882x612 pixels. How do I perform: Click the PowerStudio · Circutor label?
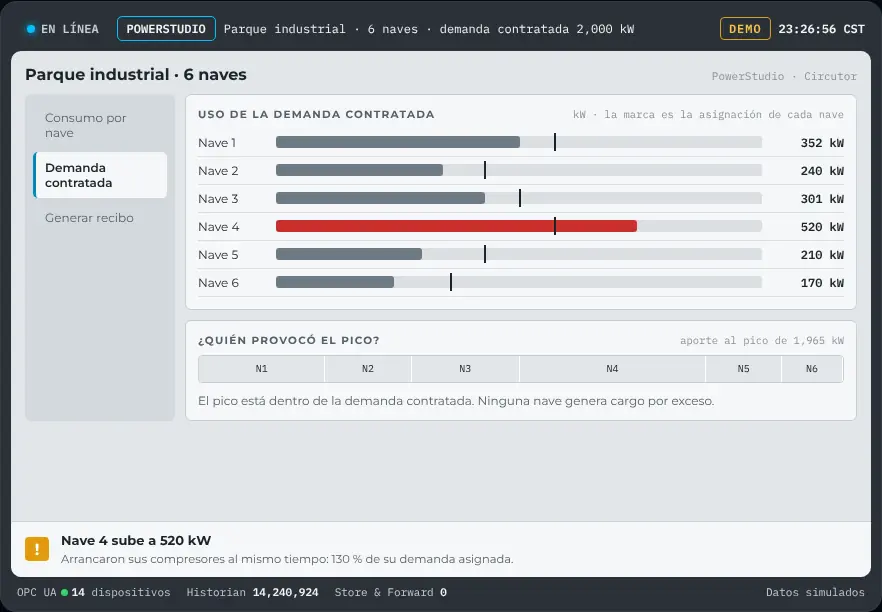[784, 76]
